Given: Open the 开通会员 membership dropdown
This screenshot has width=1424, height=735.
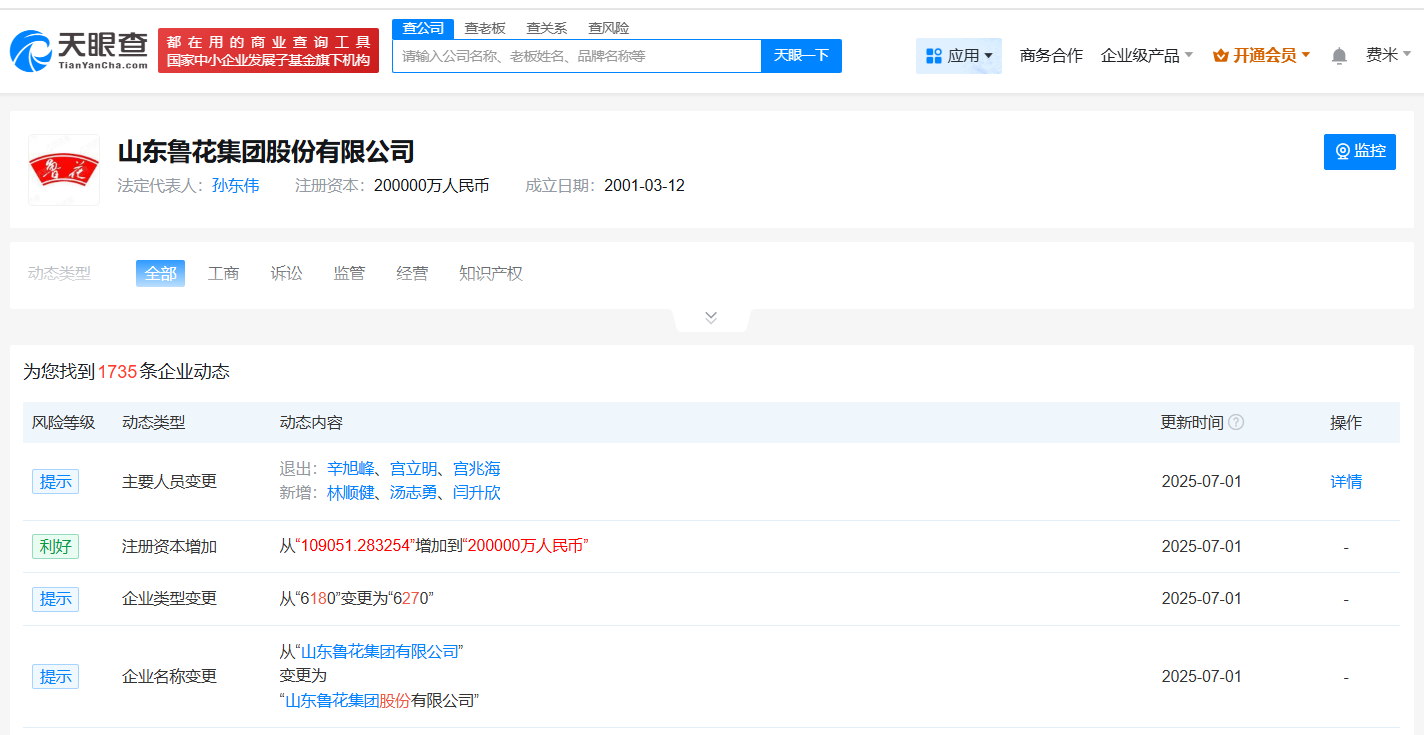Looking at the screenshot, I should pos(1261,56).
